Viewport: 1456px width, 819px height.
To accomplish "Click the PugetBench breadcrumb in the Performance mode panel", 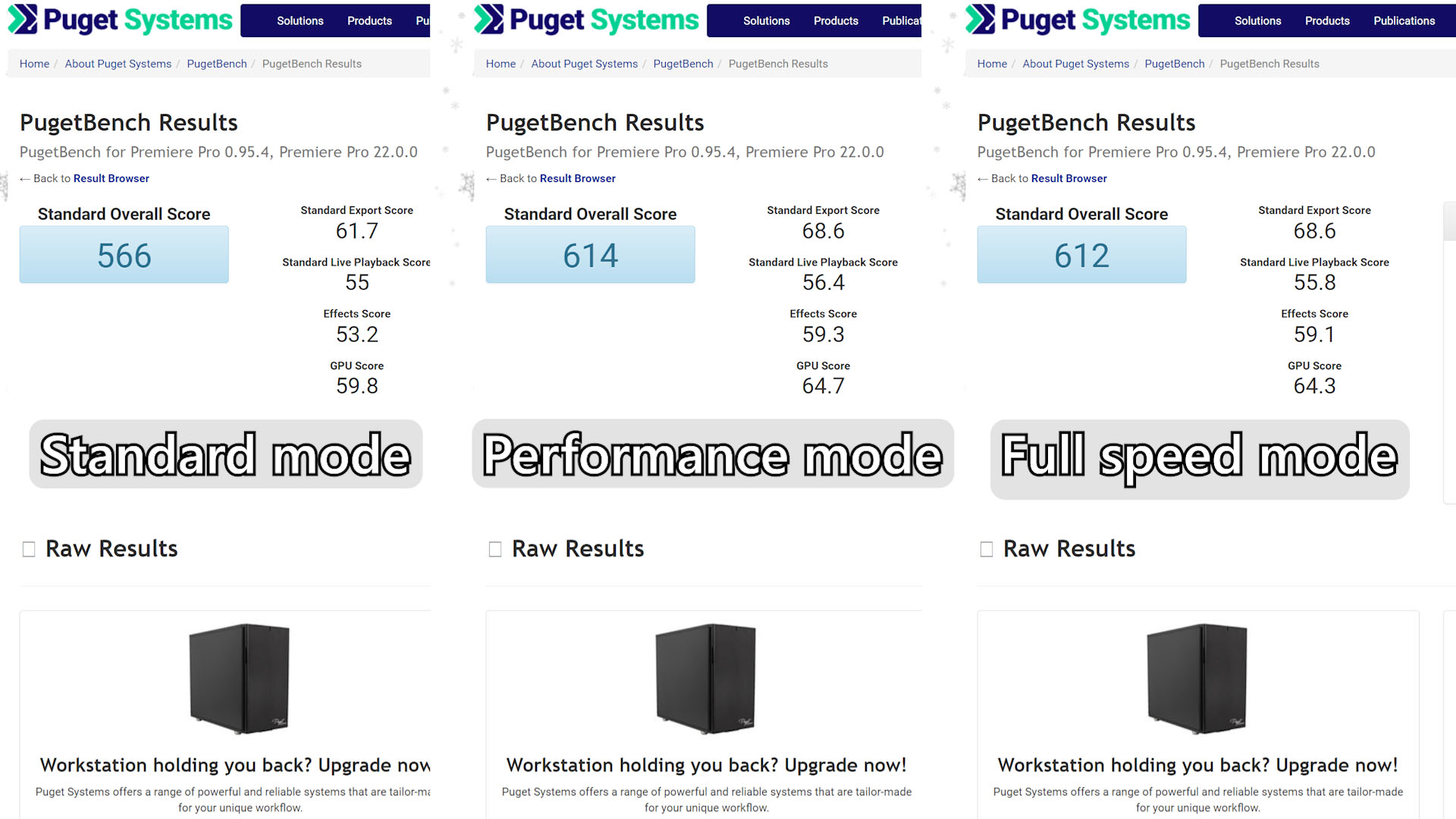I will click(x=683, y=64).
